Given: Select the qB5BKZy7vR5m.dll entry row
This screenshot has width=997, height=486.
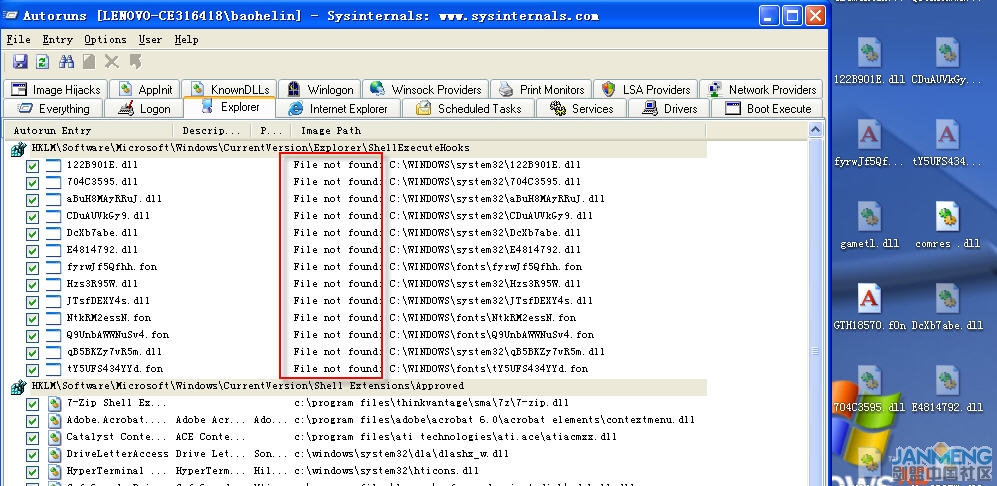Looking at the screenshot, I should [x=356, y=352].
